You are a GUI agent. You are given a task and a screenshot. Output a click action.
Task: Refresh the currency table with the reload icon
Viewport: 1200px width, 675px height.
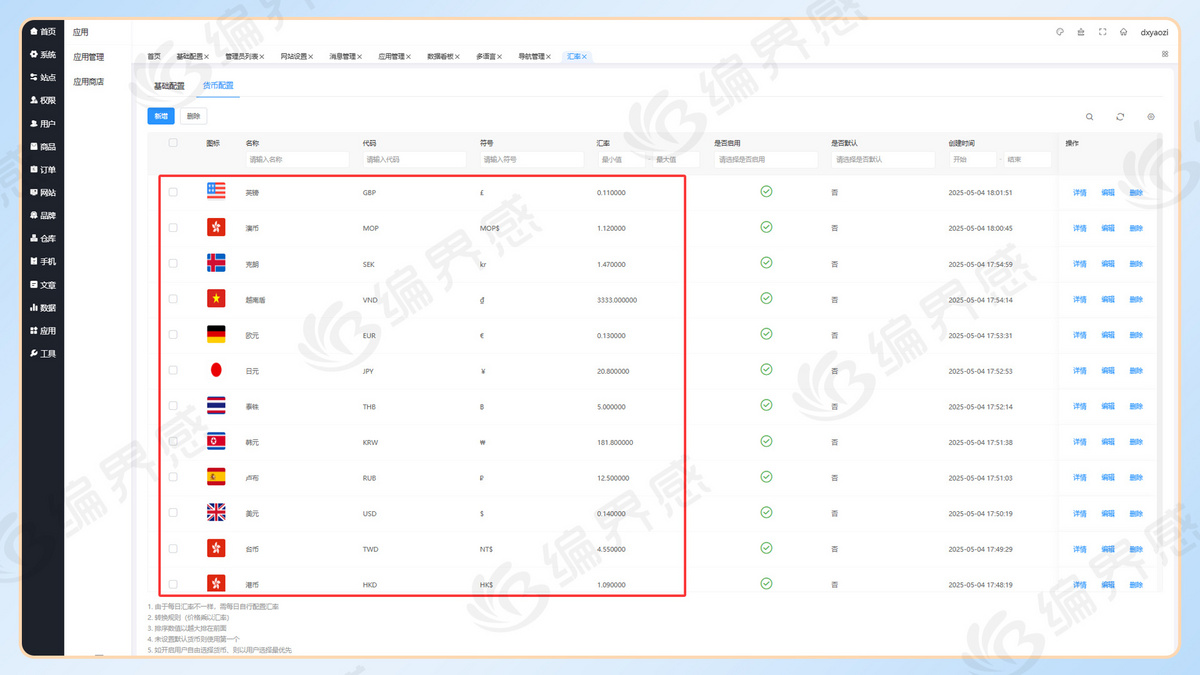coord(1120,117)
